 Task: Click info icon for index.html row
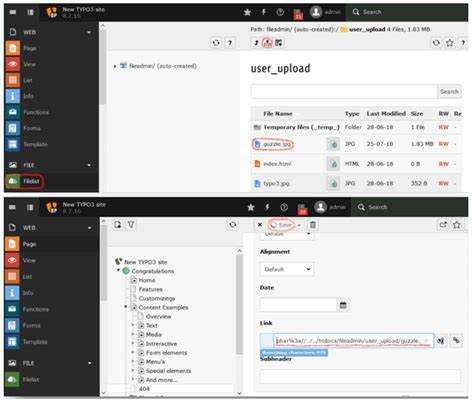tap(333, 164)
